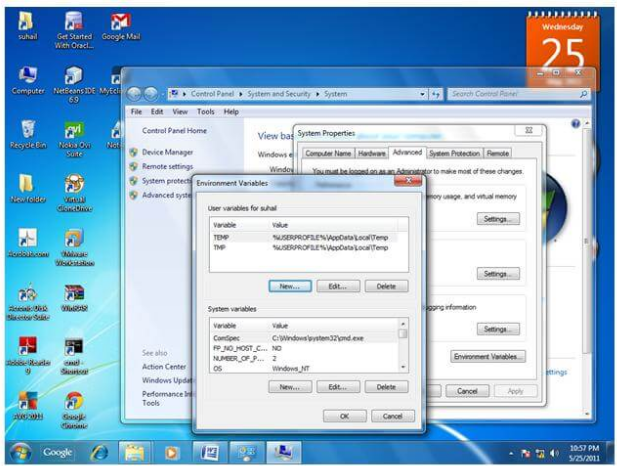This screenshot has width=617, height=466.
Task: Open Device Manager link
Action: coord(167,152)
